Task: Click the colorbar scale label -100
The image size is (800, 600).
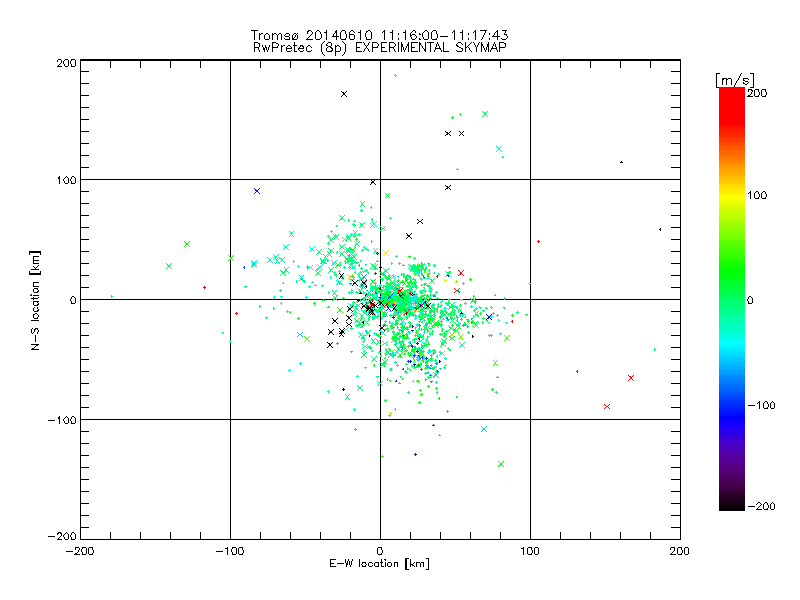Action: click(761, 405)
